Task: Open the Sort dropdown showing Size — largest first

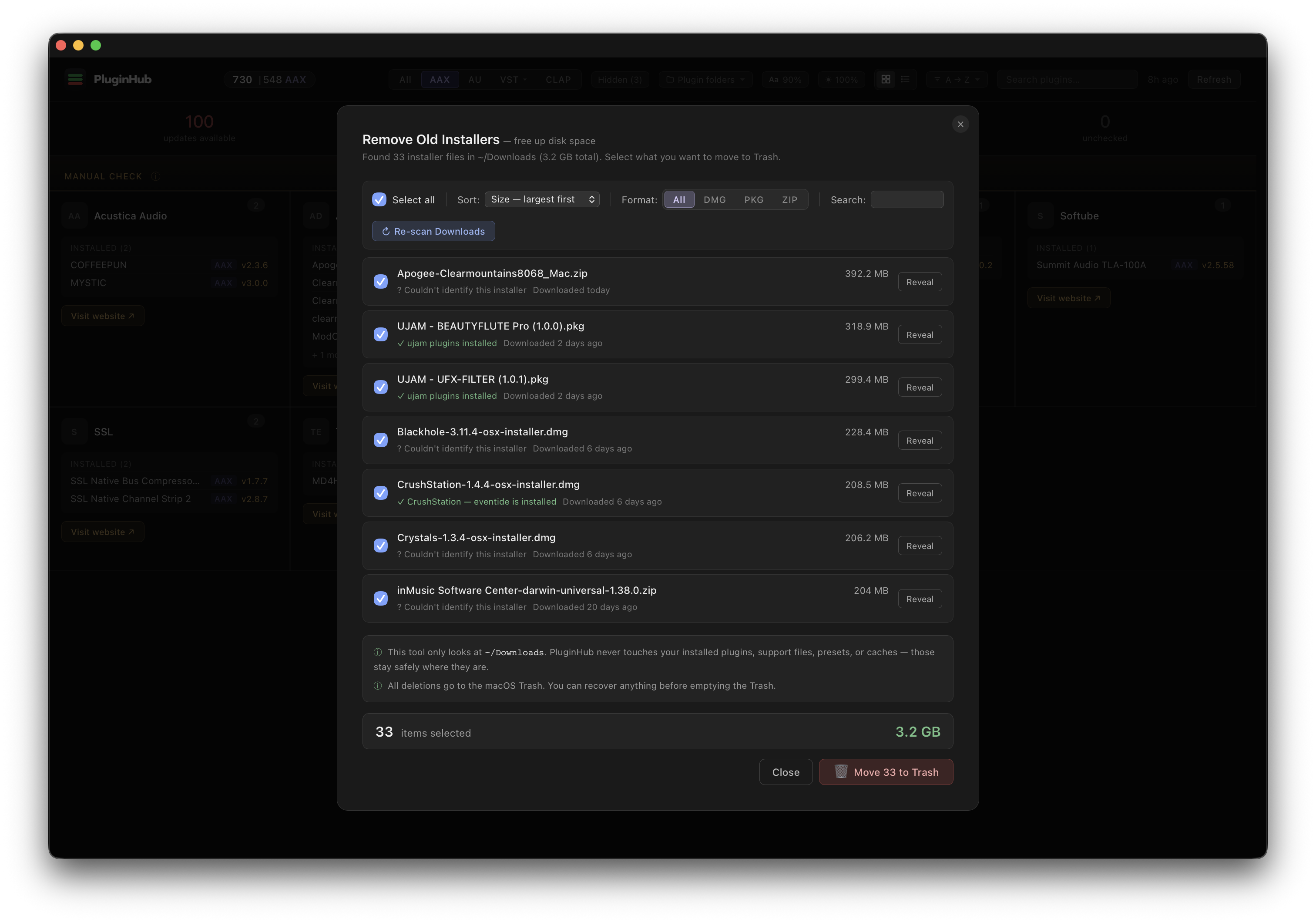Action: coord(542,199)
